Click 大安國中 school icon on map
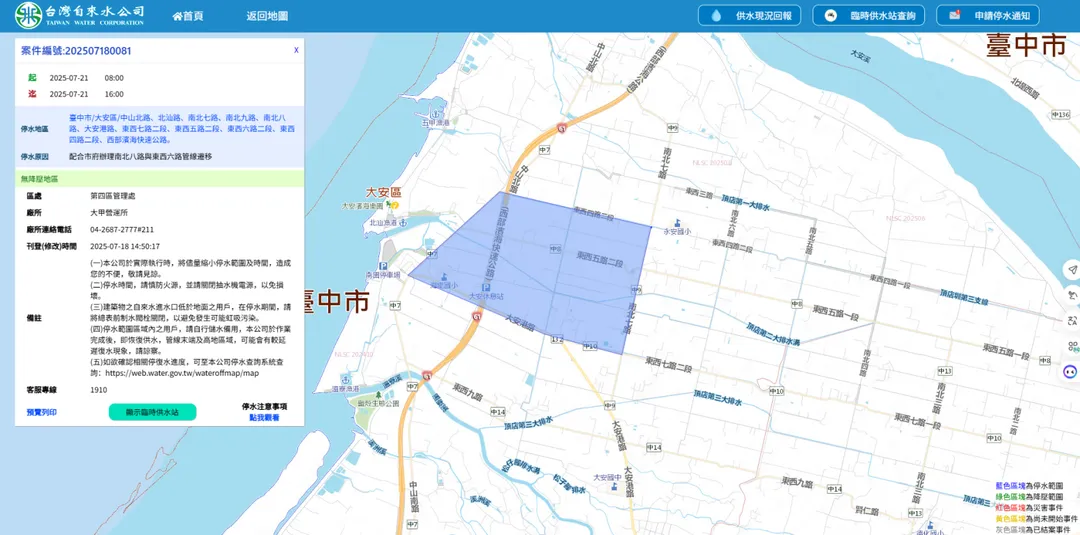This screenshot has height=535, width=1080. pos(616,487)
